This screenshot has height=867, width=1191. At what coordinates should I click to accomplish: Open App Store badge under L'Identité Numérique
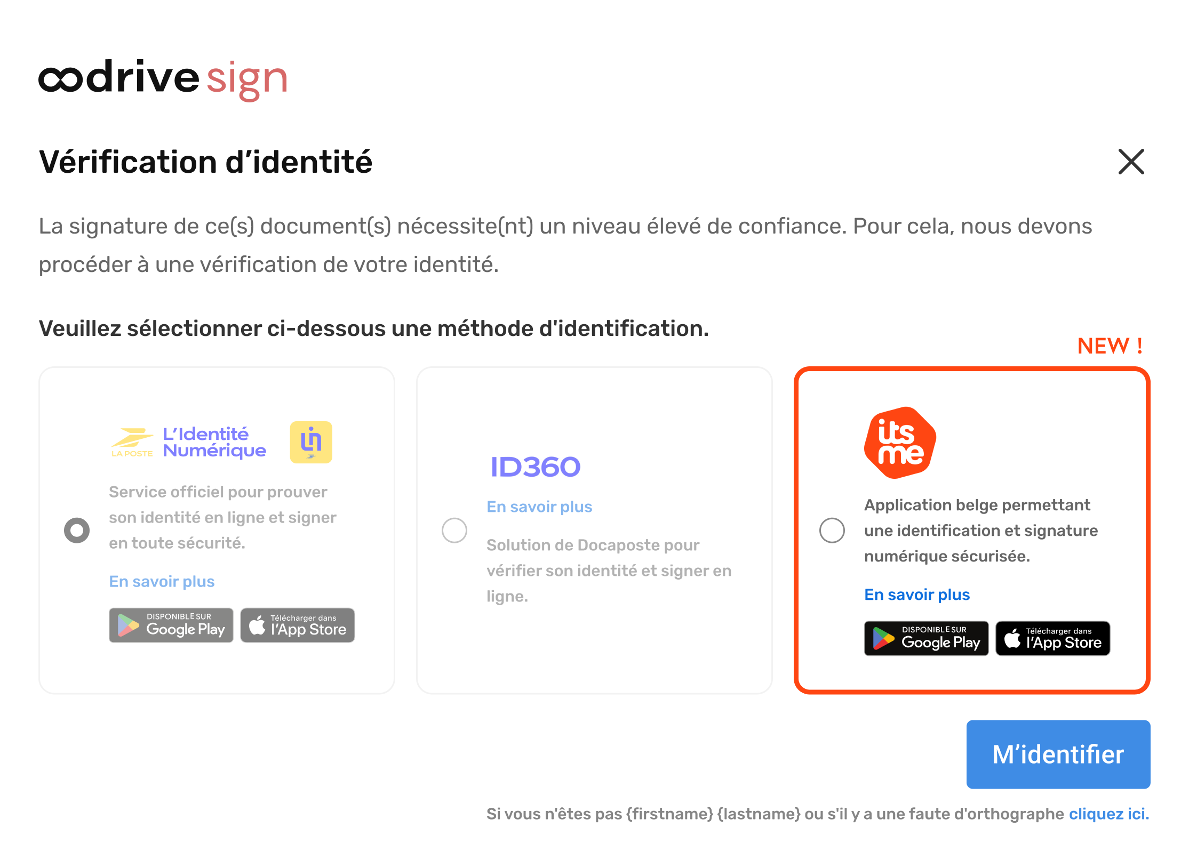(x=298, y=625)
